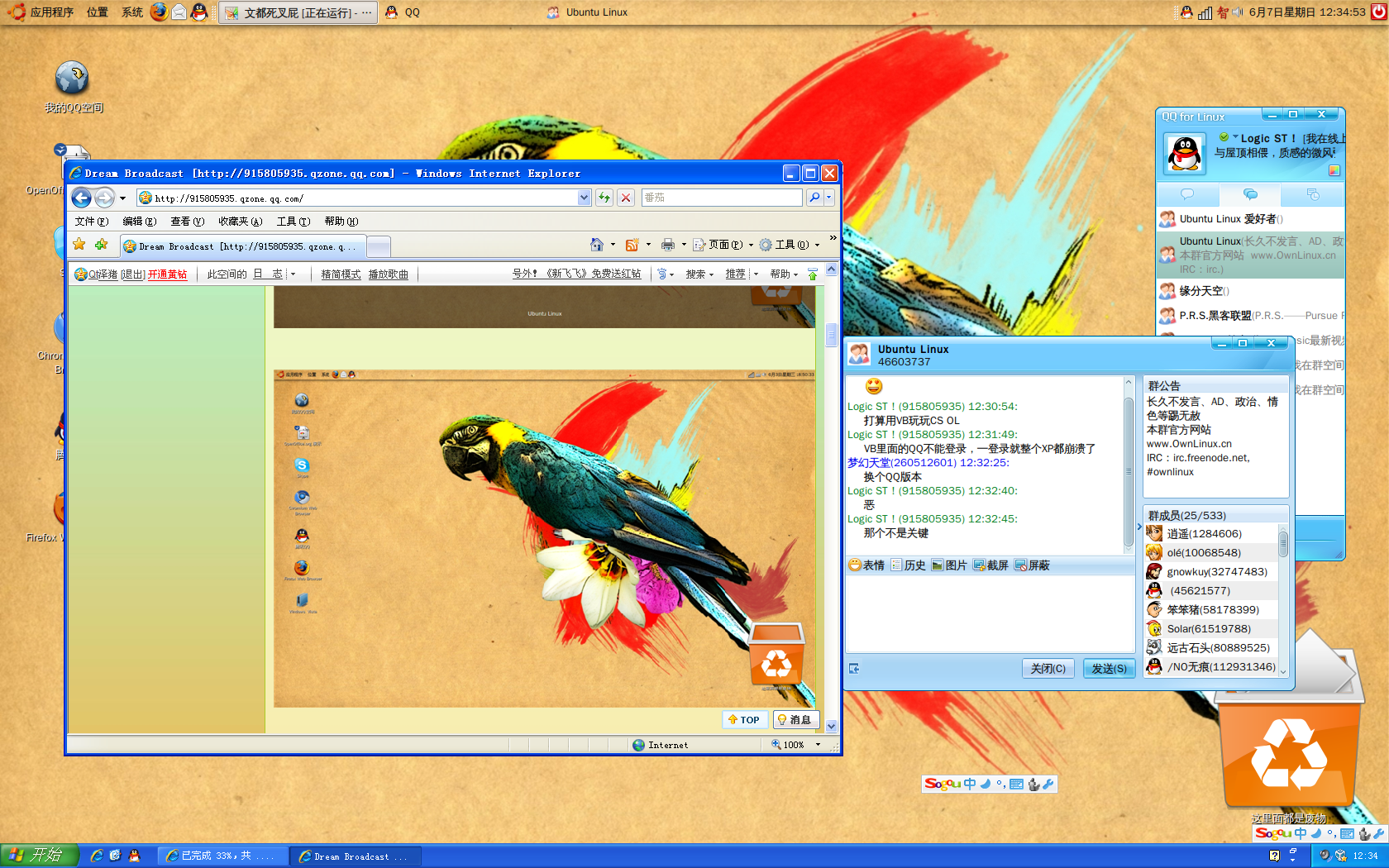Click 发送(S) send button in chat
Viewport: 1389px width, 868px height.
coord(1109,668)
